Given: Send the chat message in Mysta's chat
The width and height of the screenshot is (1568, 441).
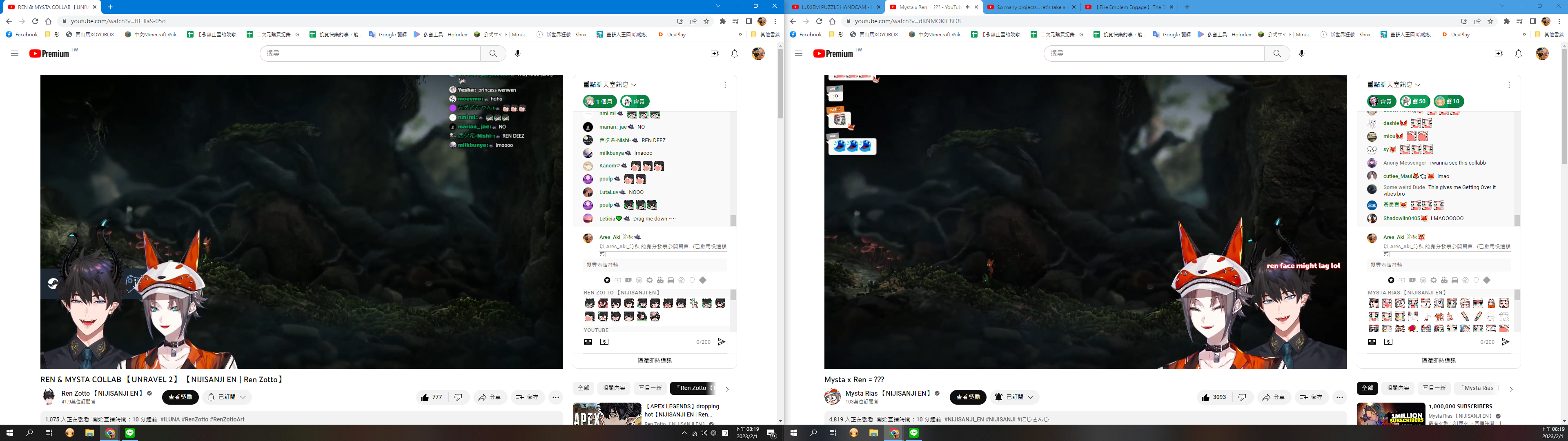Looking at the screenshot, I should click(x=1505, y=342).
